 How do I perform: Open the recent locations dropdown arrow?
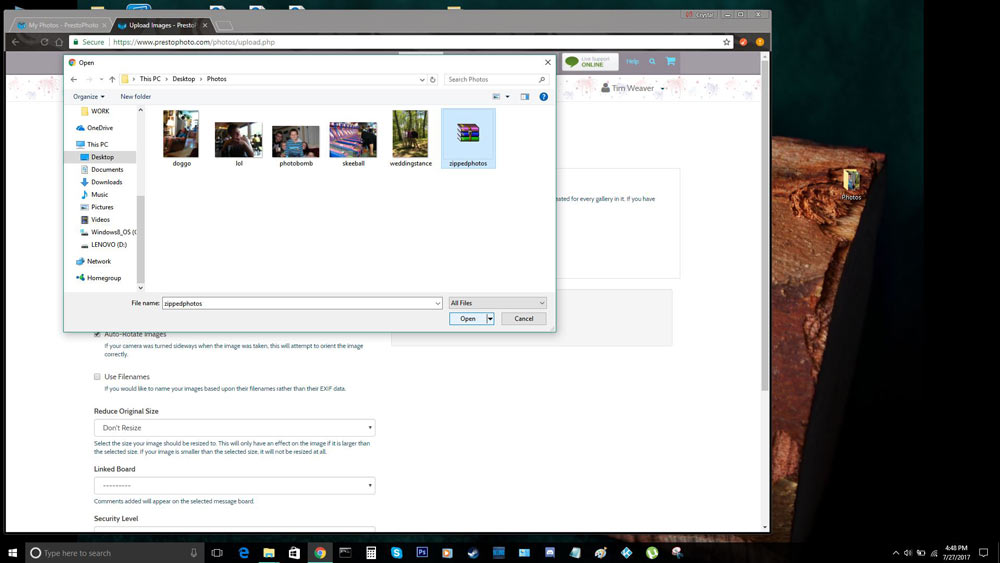tap(101, 79)
